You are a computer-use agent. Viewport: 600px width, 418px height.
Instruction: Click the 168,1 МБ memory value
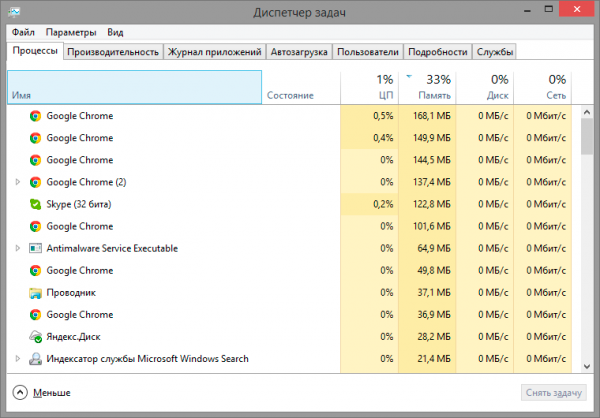(x=432, y=116)
